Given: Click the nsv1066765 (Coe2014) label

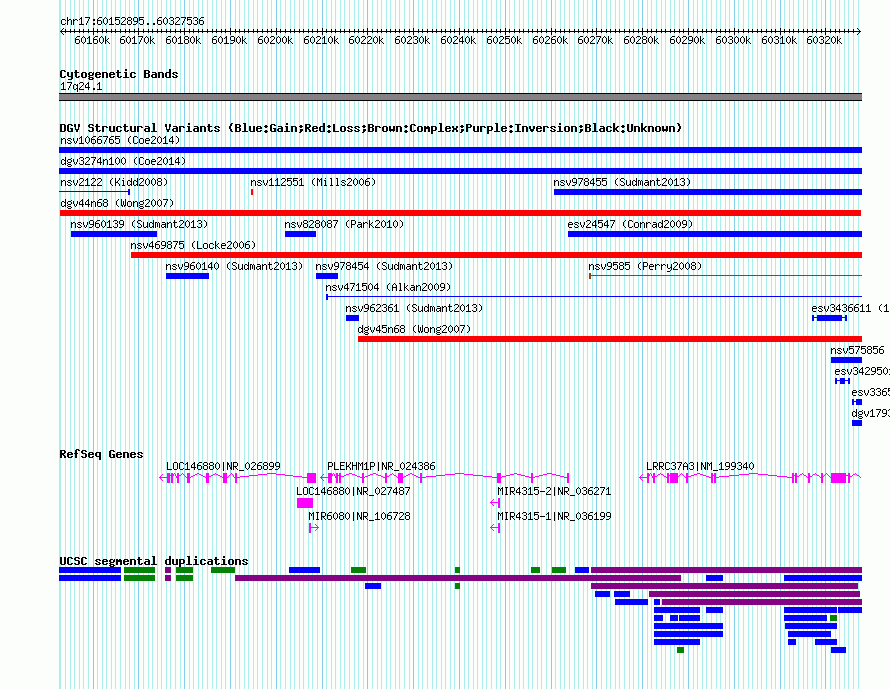Looking at the screenshot, I should tap(120, 140).
